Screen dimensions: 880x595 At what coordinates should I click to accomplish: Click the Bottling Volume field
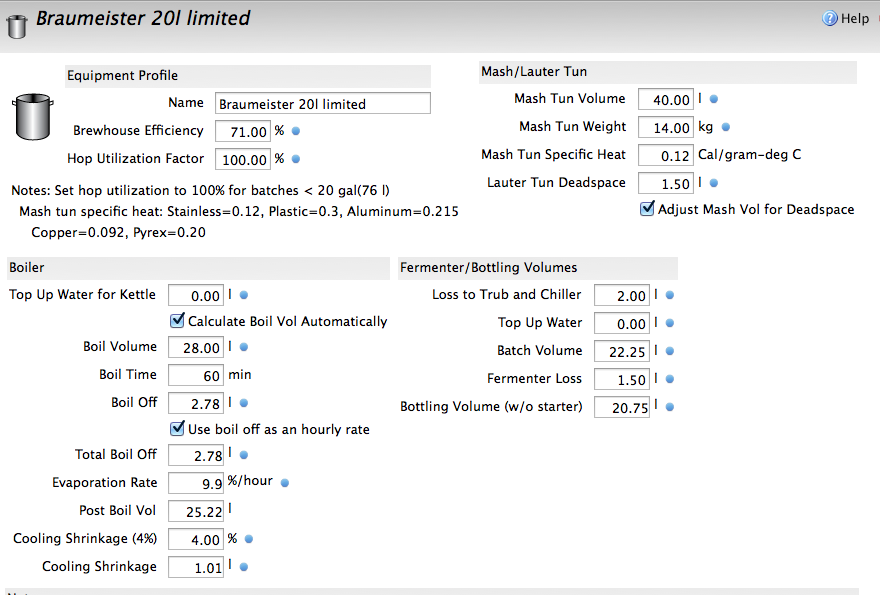(x=622, y=407)
